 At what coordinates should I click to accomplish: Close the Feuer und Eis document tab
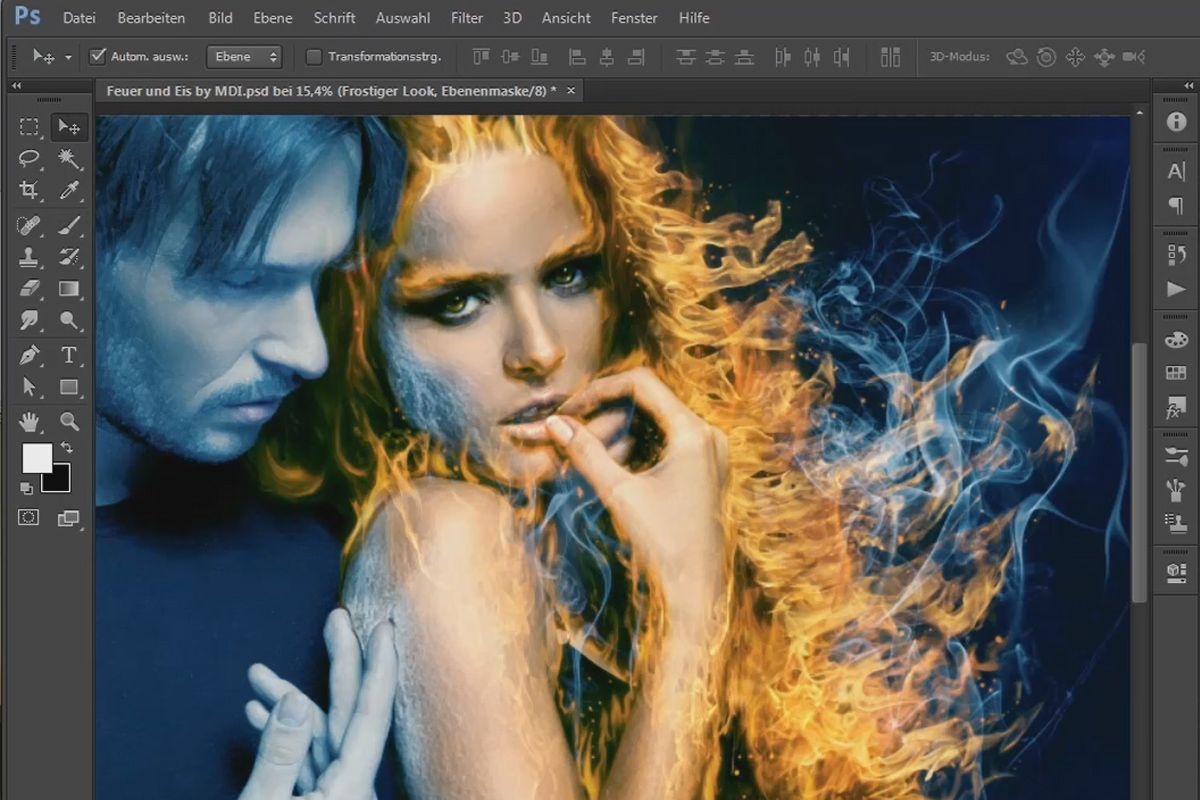pos(571,90)
